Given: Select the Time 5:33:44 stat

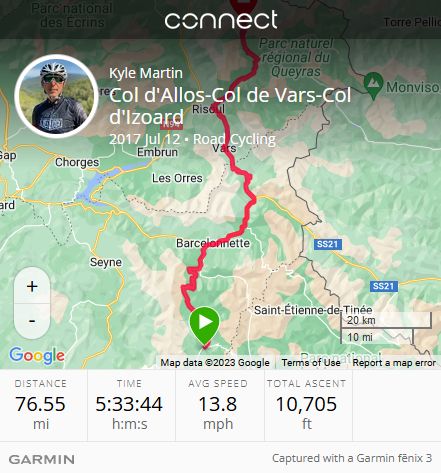Looking at the screenshot, I should click(x=129, y=406).
